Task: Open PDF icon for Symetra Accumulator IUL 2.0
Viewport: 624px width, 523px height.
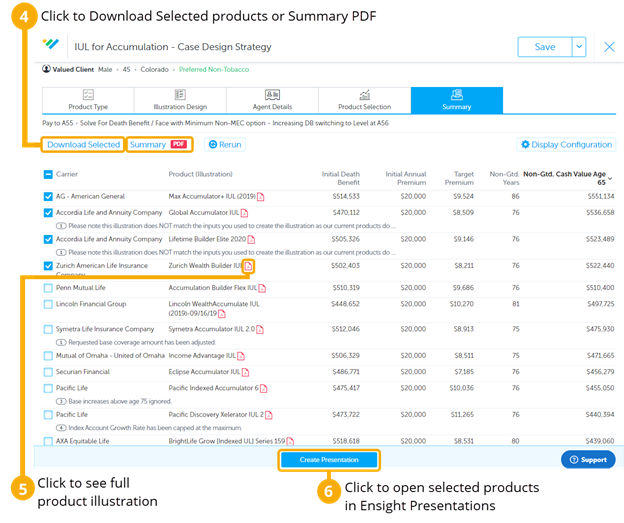Action: 260,330
